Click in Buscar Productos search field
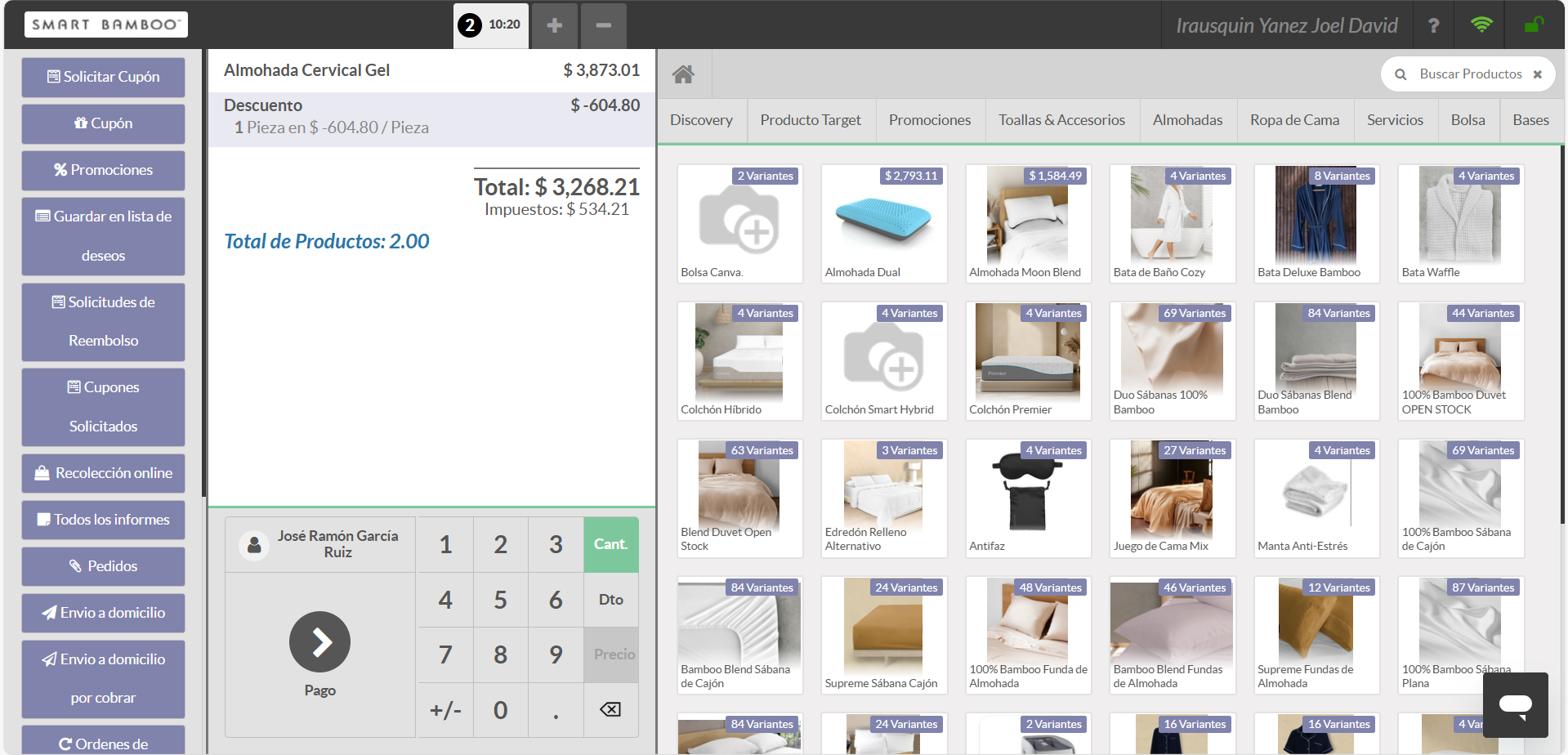Image resolution: width=1568 pixels, height=755 pixels. click(1470, 74)
